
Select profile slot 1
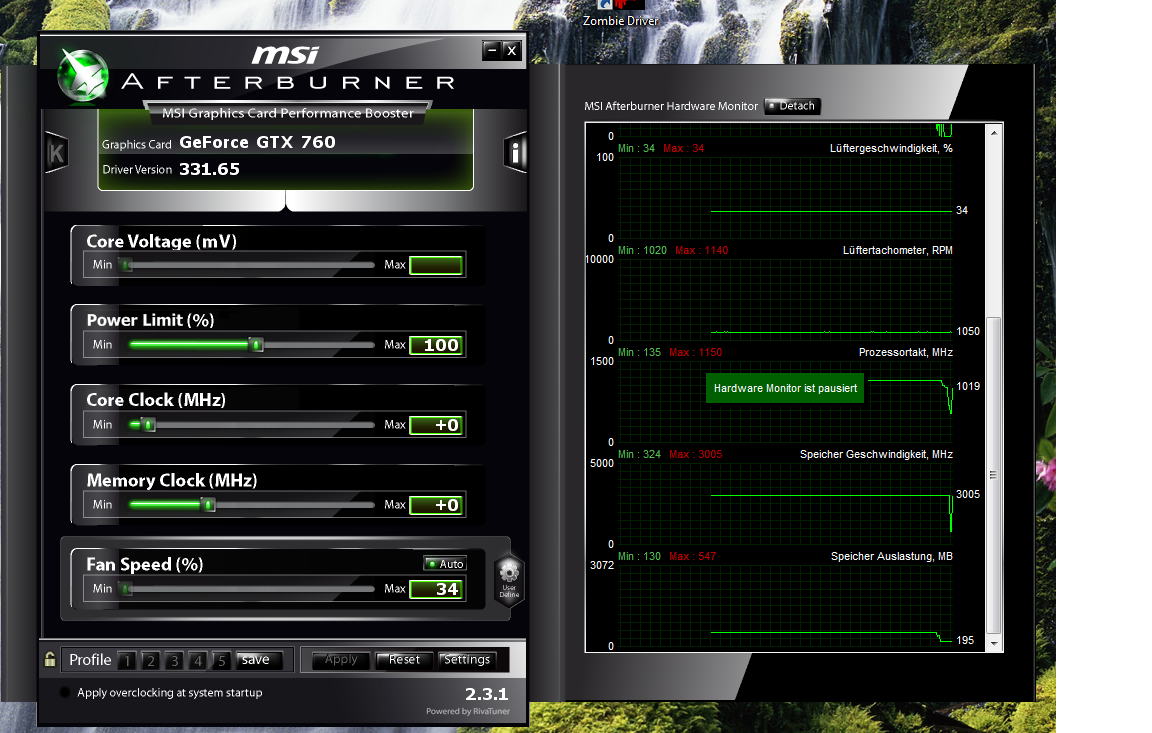(x=127, y=660)
